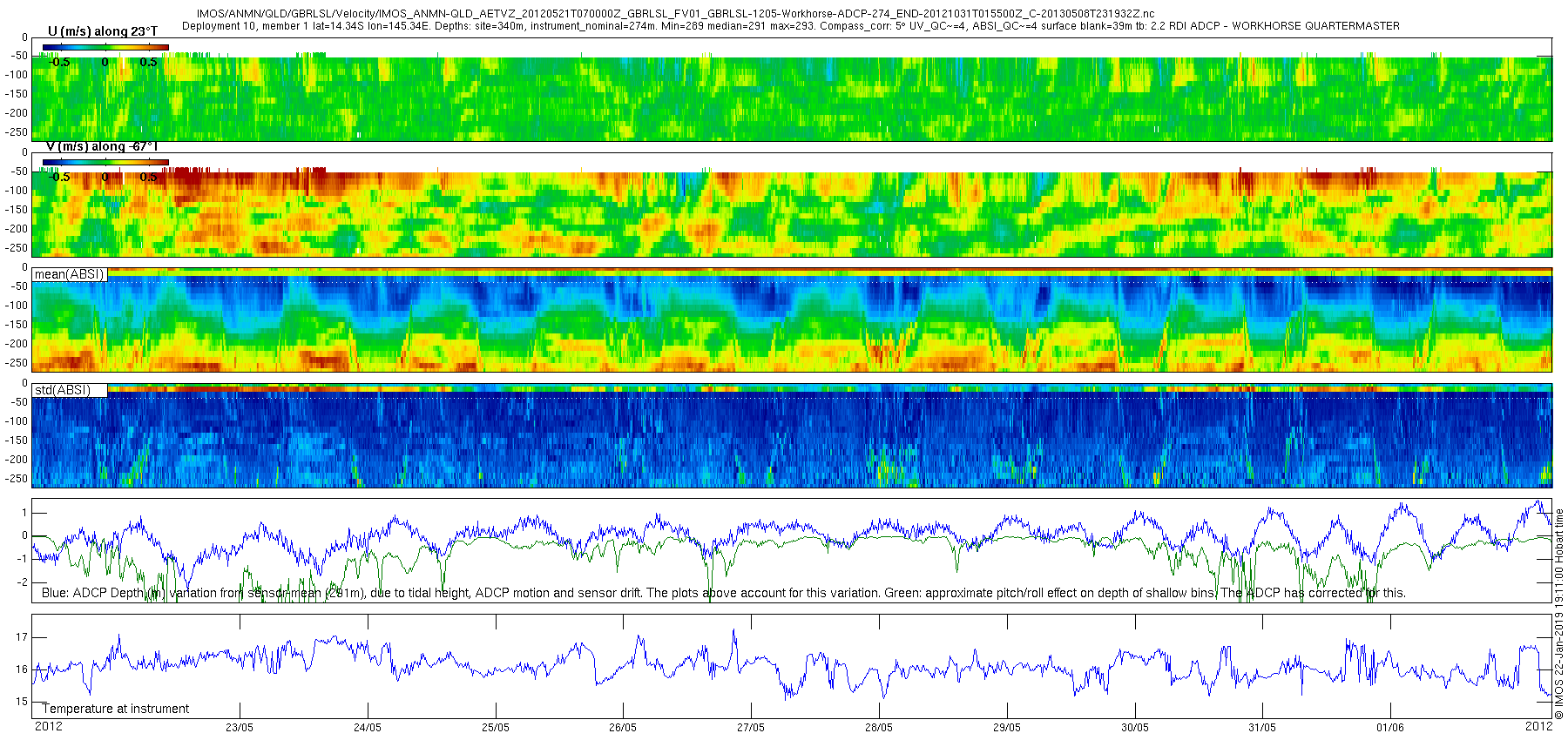The width and height of the screenshot is (1568, 740).
Task: Click the 29/05 date tick label
Action: click(x=1006, y=728)
